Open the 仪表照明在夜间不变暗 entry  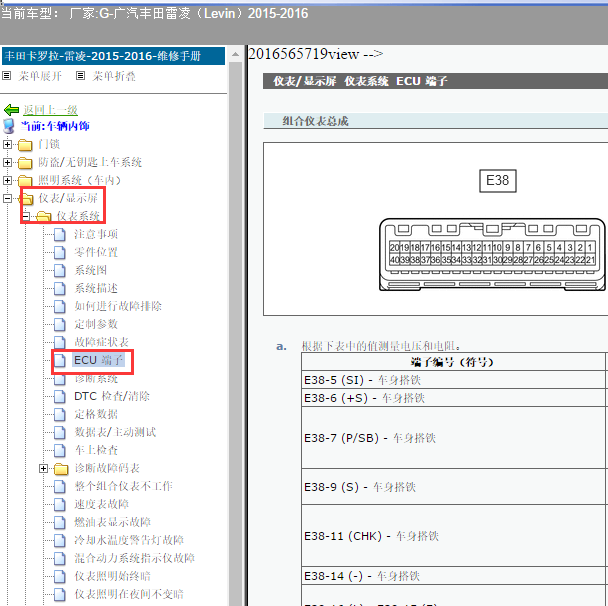(x=129, y=594)
